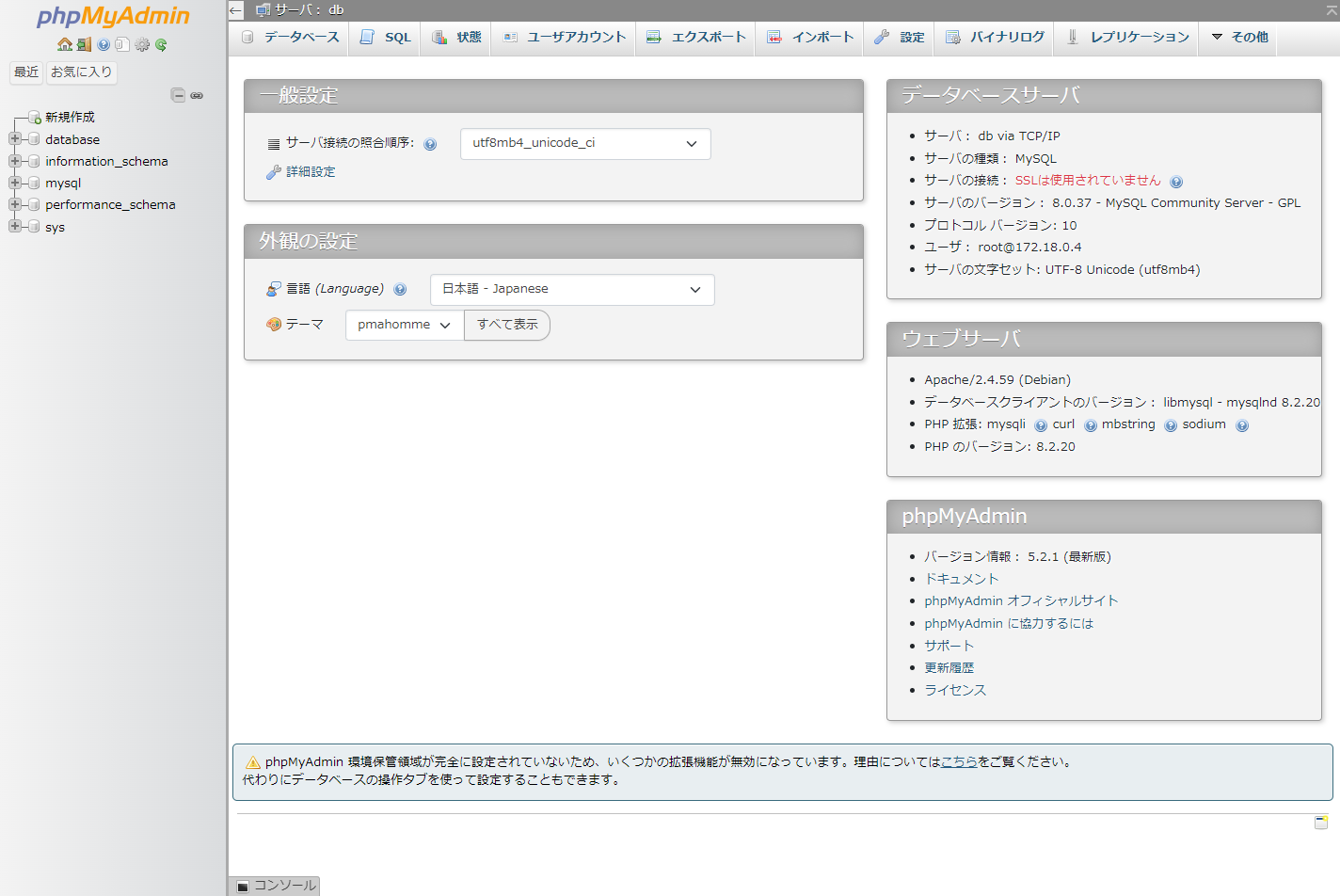1340x896 pixels.
Task: Click the theme palette icon beside テーマ
Action: coord(274,325)
